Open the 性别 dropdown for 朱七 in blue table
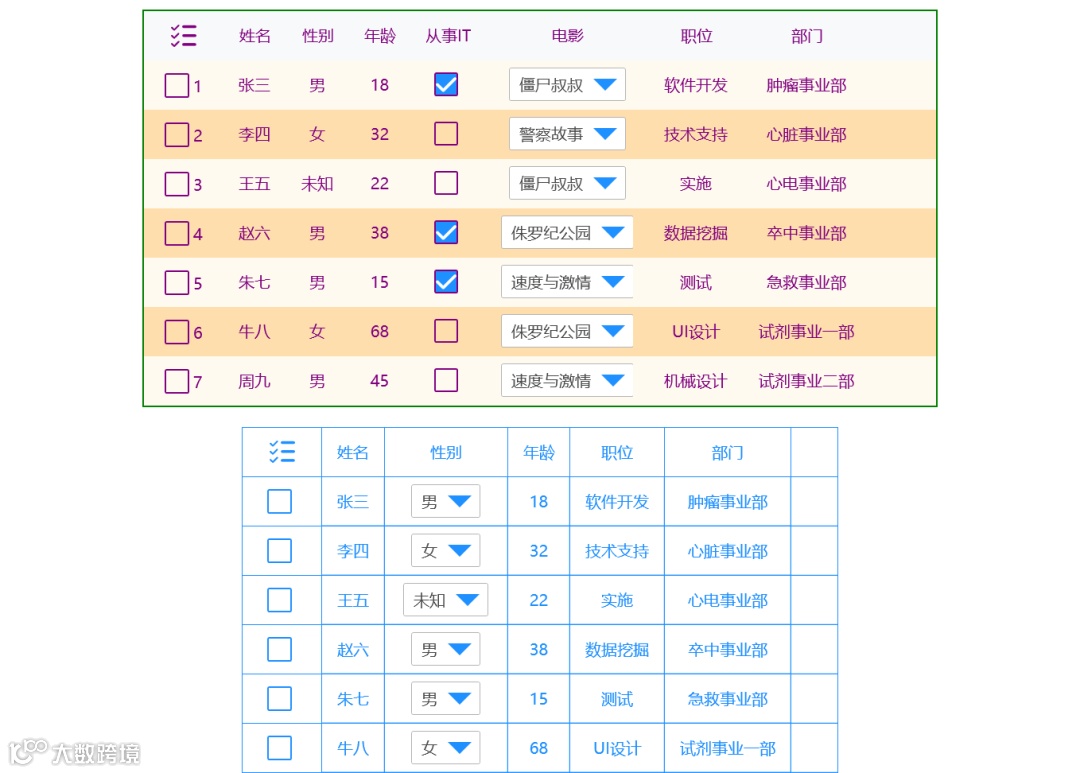Screen dimensions: 1080x773 coord(445,699)
